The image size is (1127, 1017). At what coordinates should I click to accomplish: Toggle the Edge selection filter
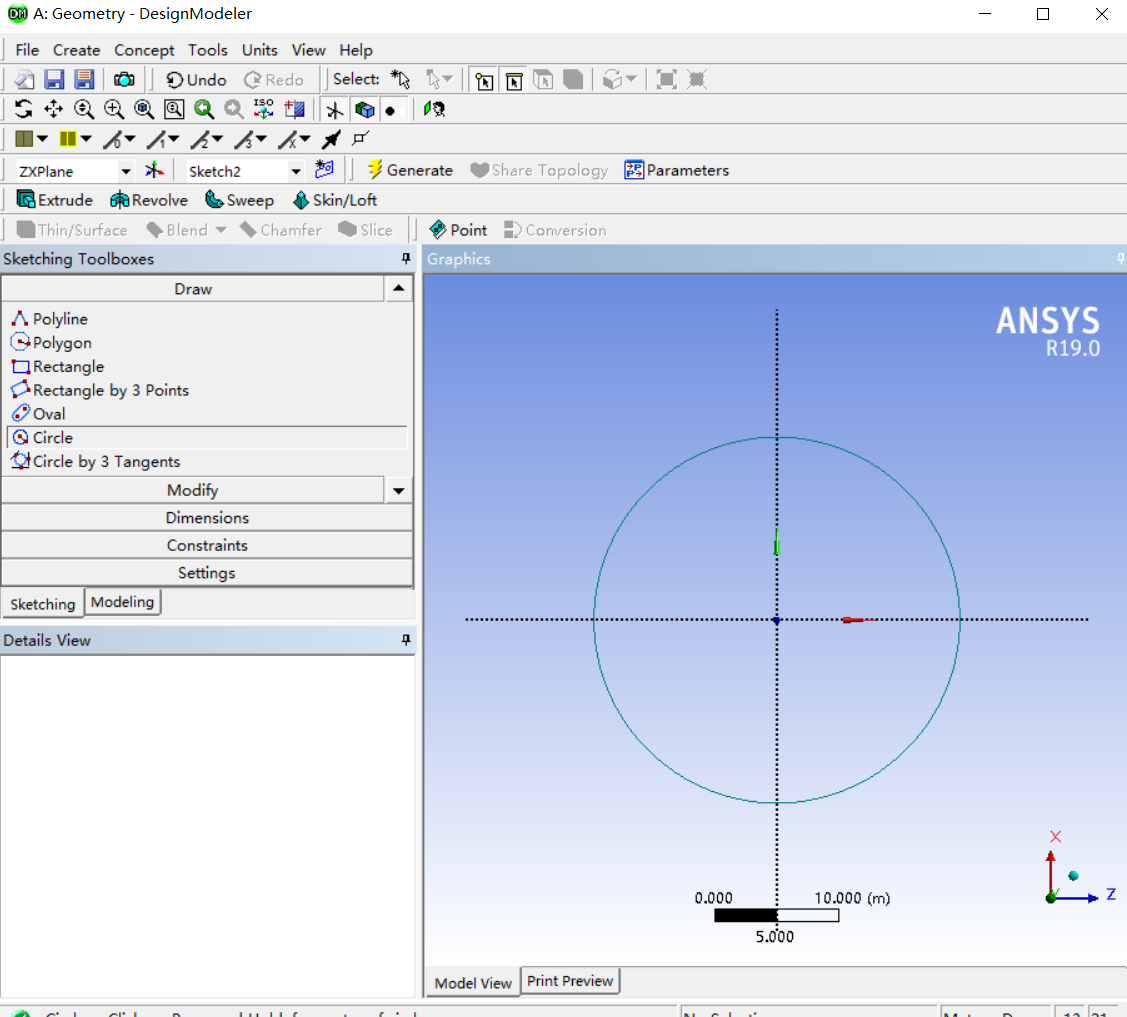514,80
